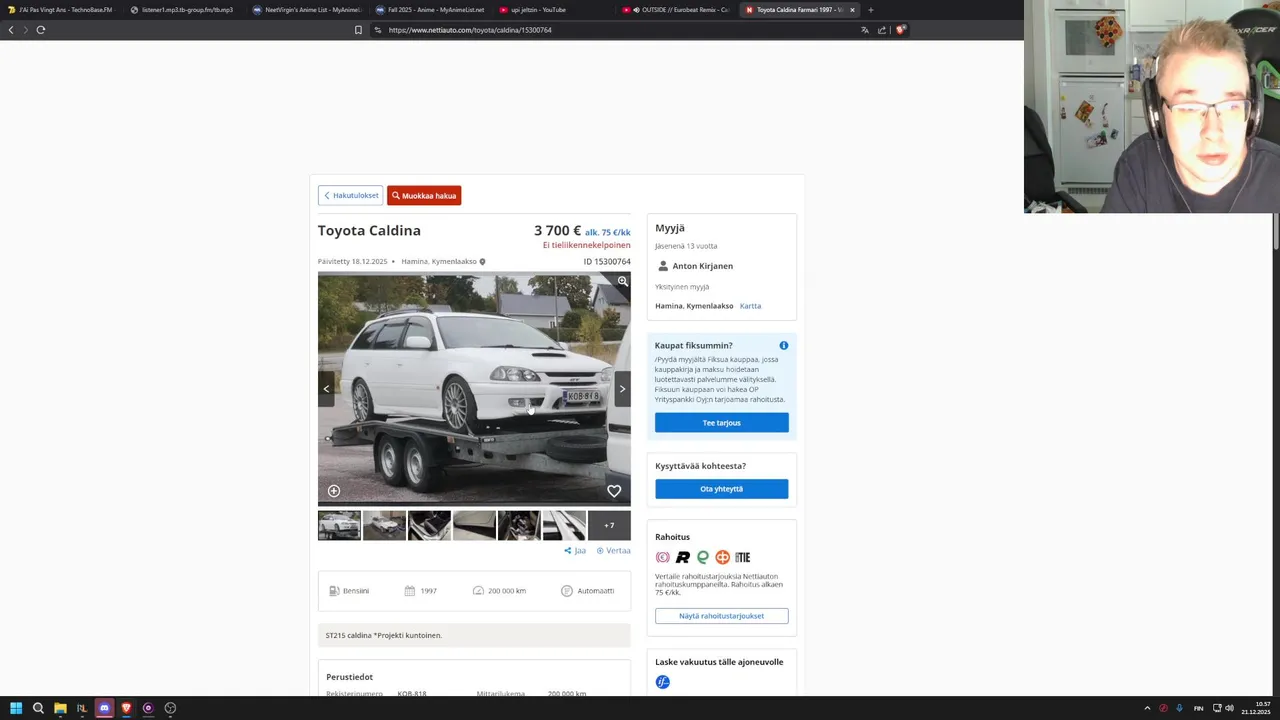Go back with the browser back arrow
This screenshot has width=1280, height=720.
11,30
